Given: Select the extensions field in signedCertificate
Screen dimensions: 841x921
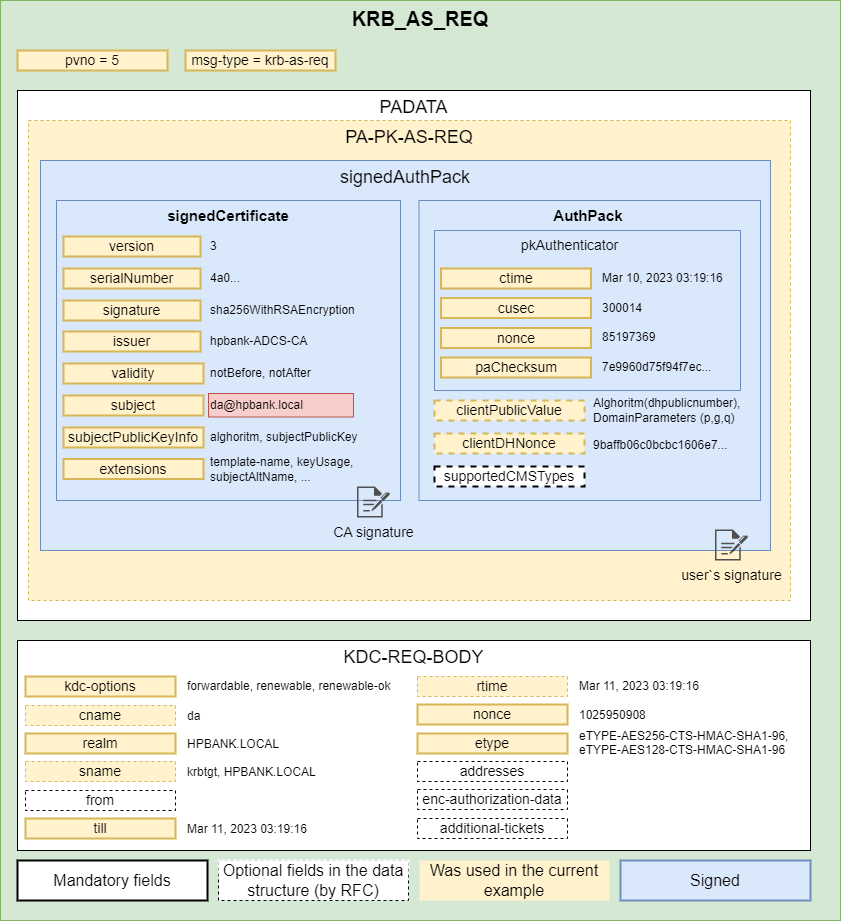Looking at the screenshot, I should (x=132, y=469).
